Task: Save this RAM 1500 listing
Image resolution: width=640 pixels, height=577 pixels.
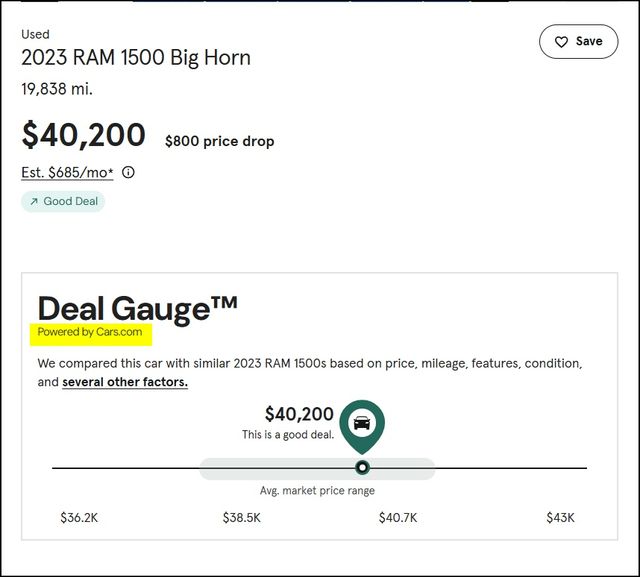Action: 578,42
